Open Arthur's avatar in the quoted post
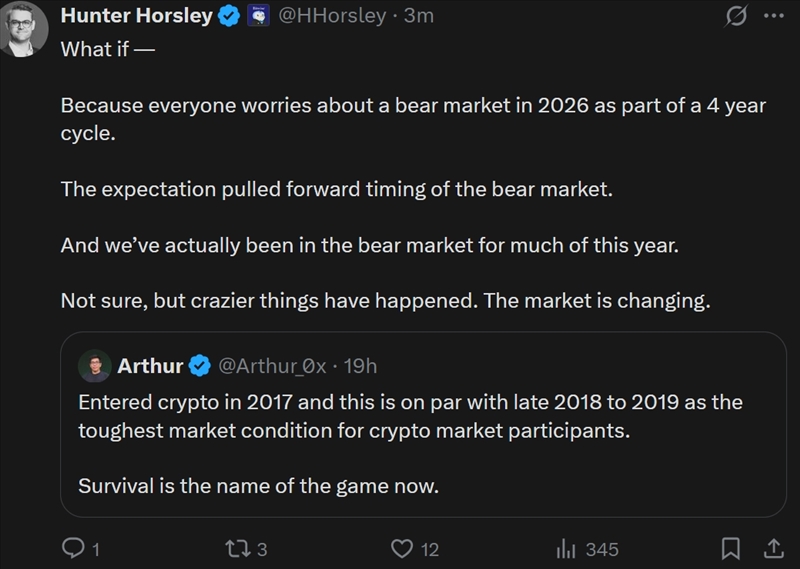Viewport: 800px width, 569px height. tap(95, 366)
